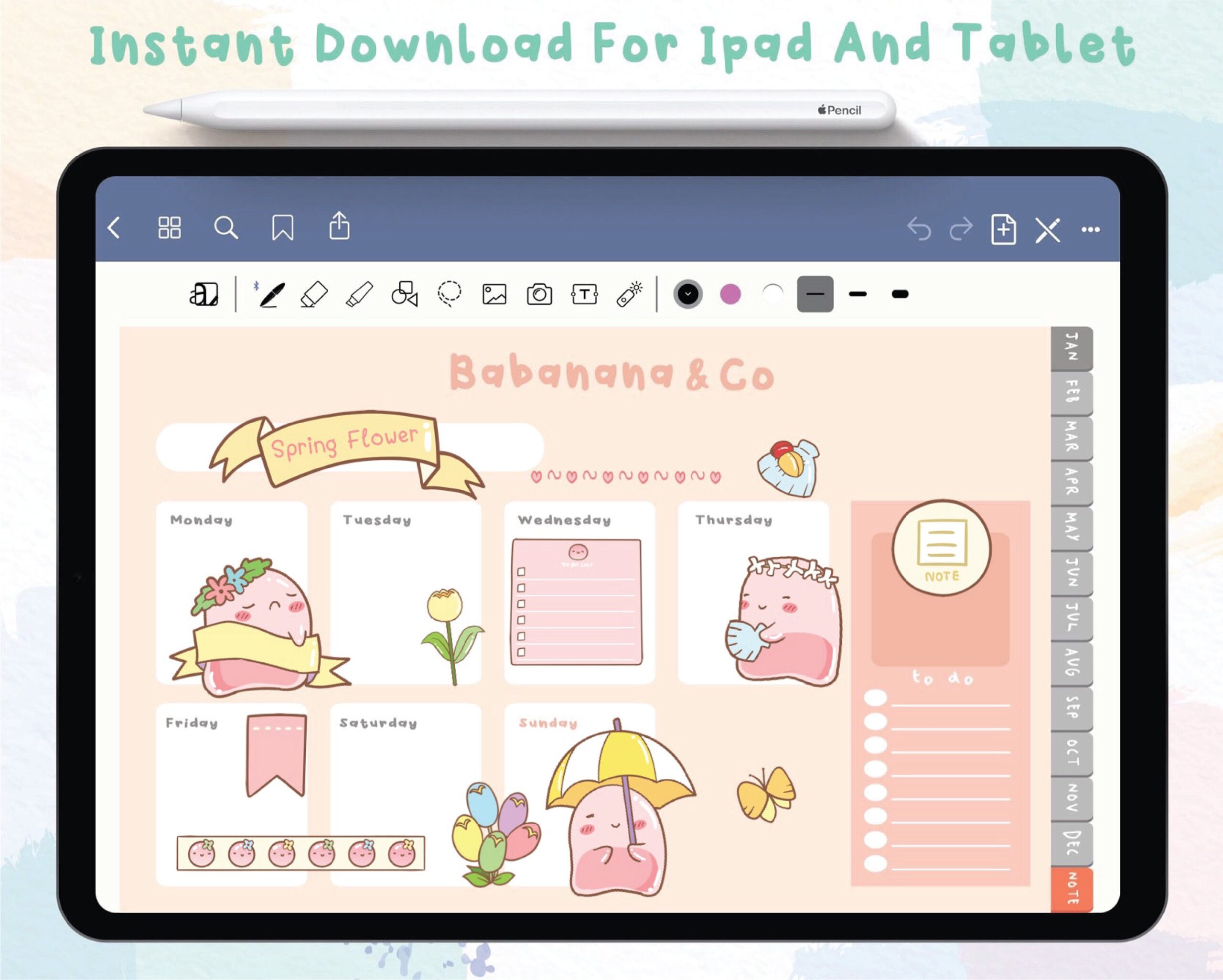Screen dimensions: 1223x980
Task: Open the JAN month tab
Action: click(1072, 348)
